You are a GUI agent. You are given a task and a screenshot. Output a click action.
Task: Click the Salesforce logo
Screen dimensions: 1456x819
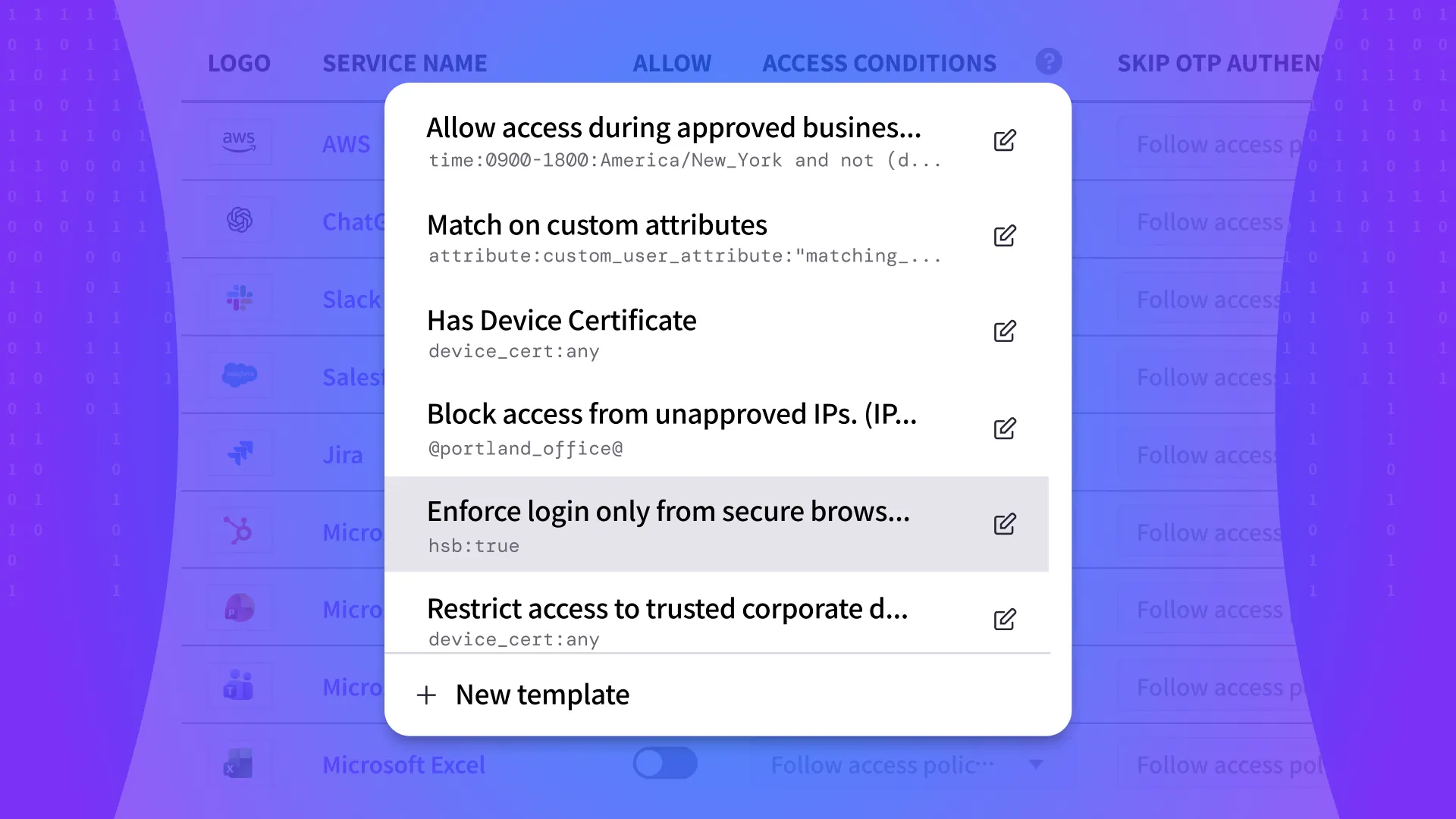click(240, 375)
